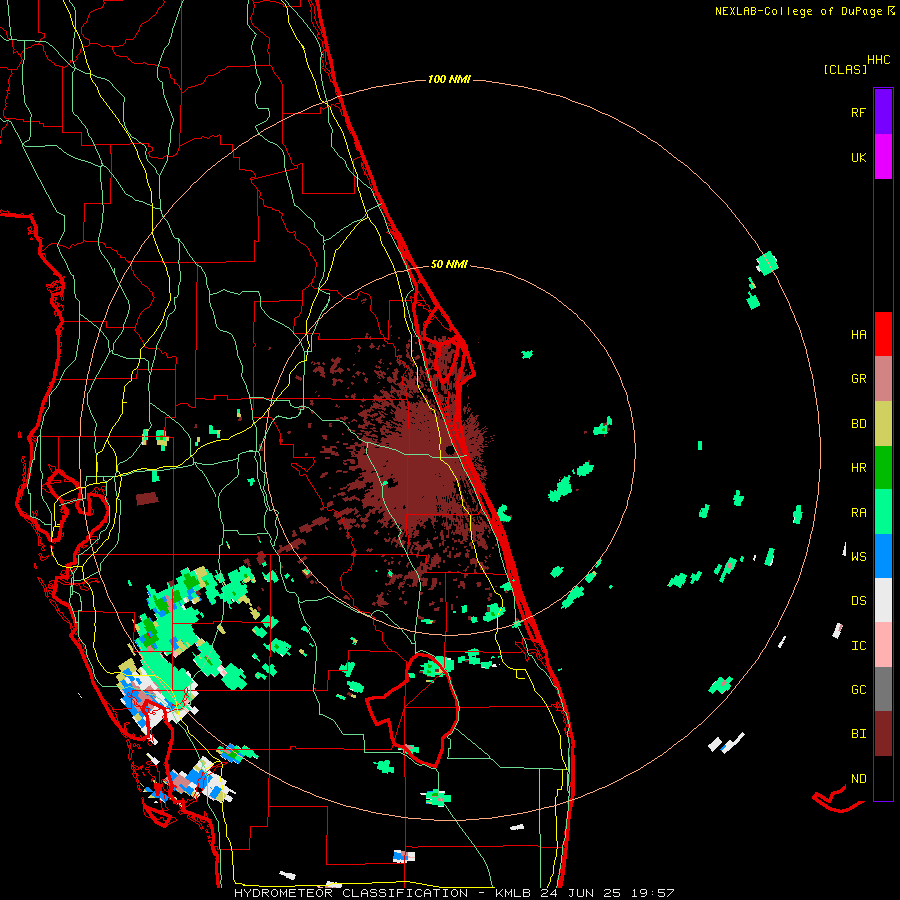900x900 pixels.
Task: Click the 50 NMI range ring label
Action: point(449,264)
